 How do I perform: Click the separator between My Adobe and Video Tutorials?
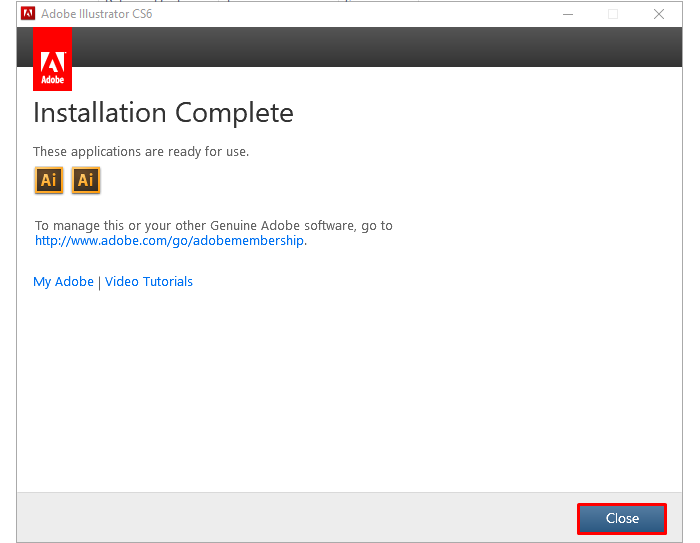99,282
